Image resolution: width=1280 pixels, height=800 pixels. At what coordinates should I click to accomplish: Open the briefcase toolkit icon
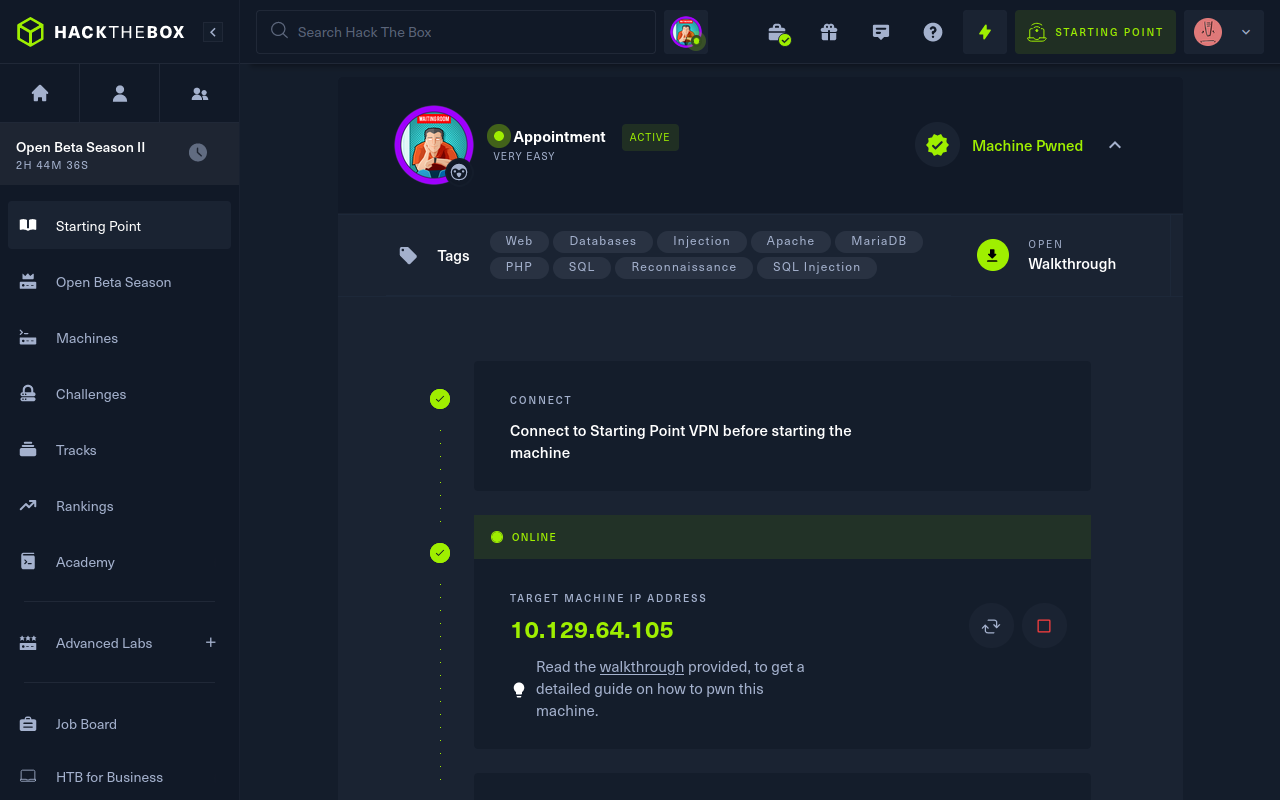click(777, 32)
